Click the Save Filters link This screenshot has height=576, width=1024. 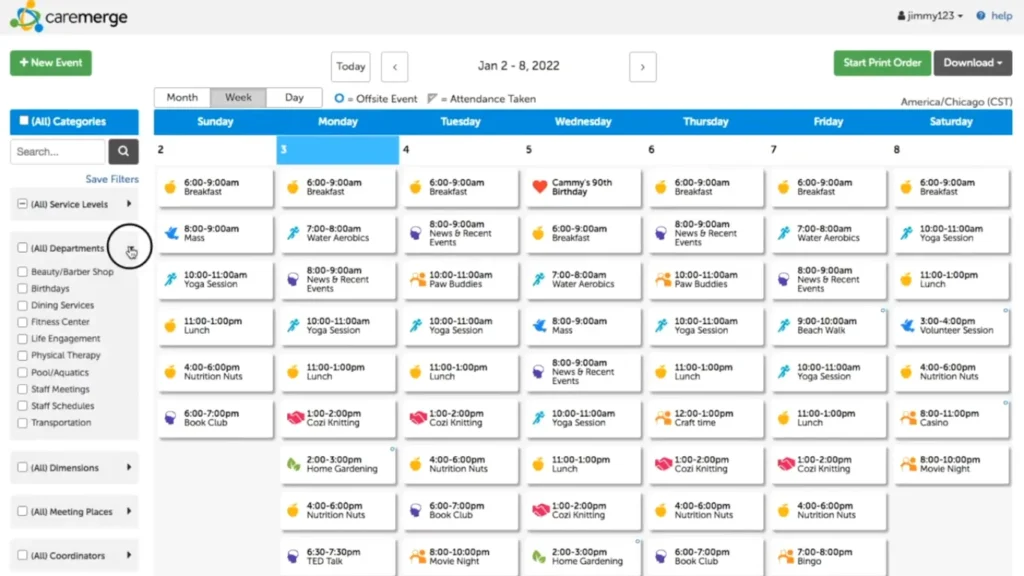[112, 179]
